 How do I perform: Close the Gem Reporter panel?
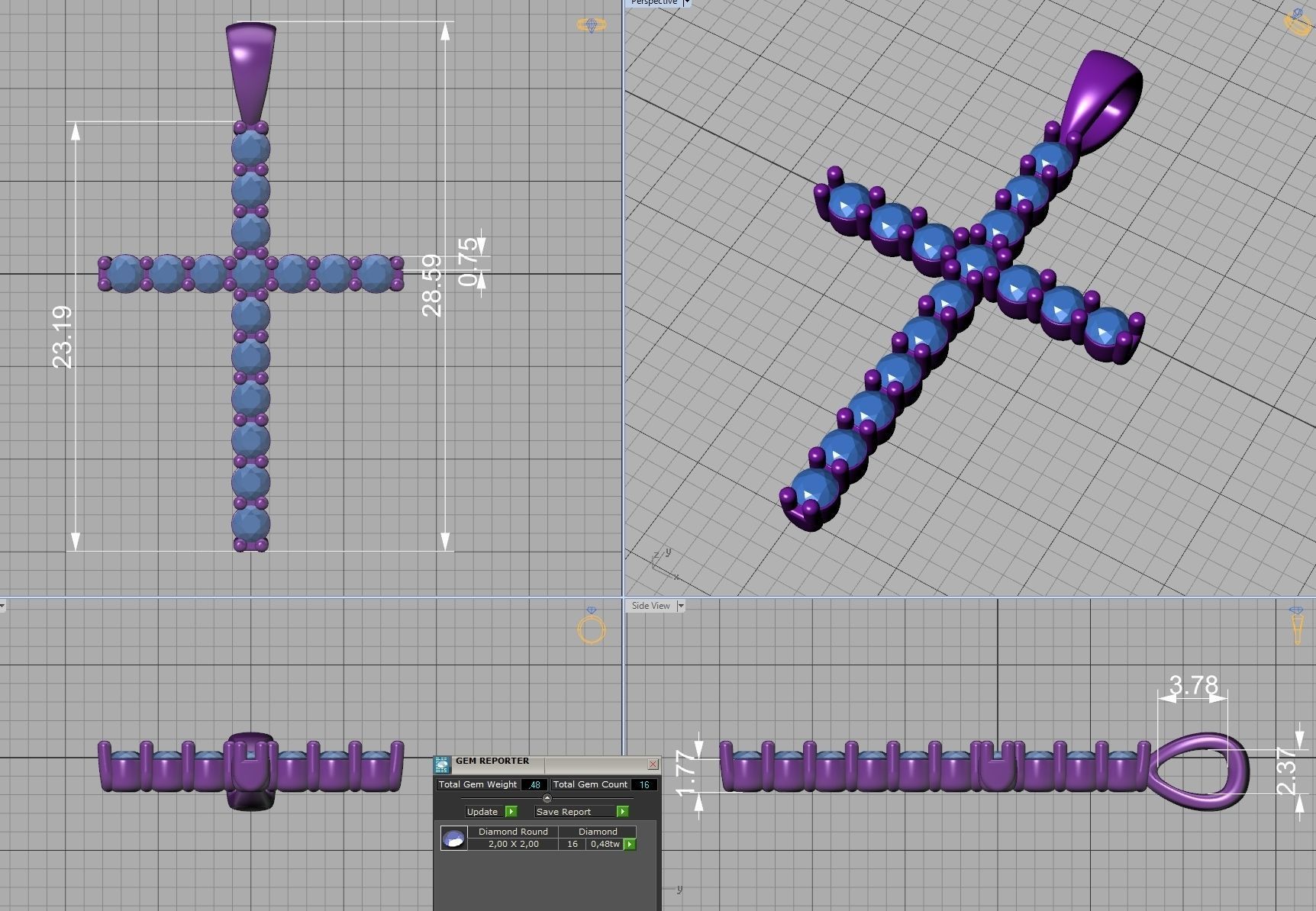653,764
